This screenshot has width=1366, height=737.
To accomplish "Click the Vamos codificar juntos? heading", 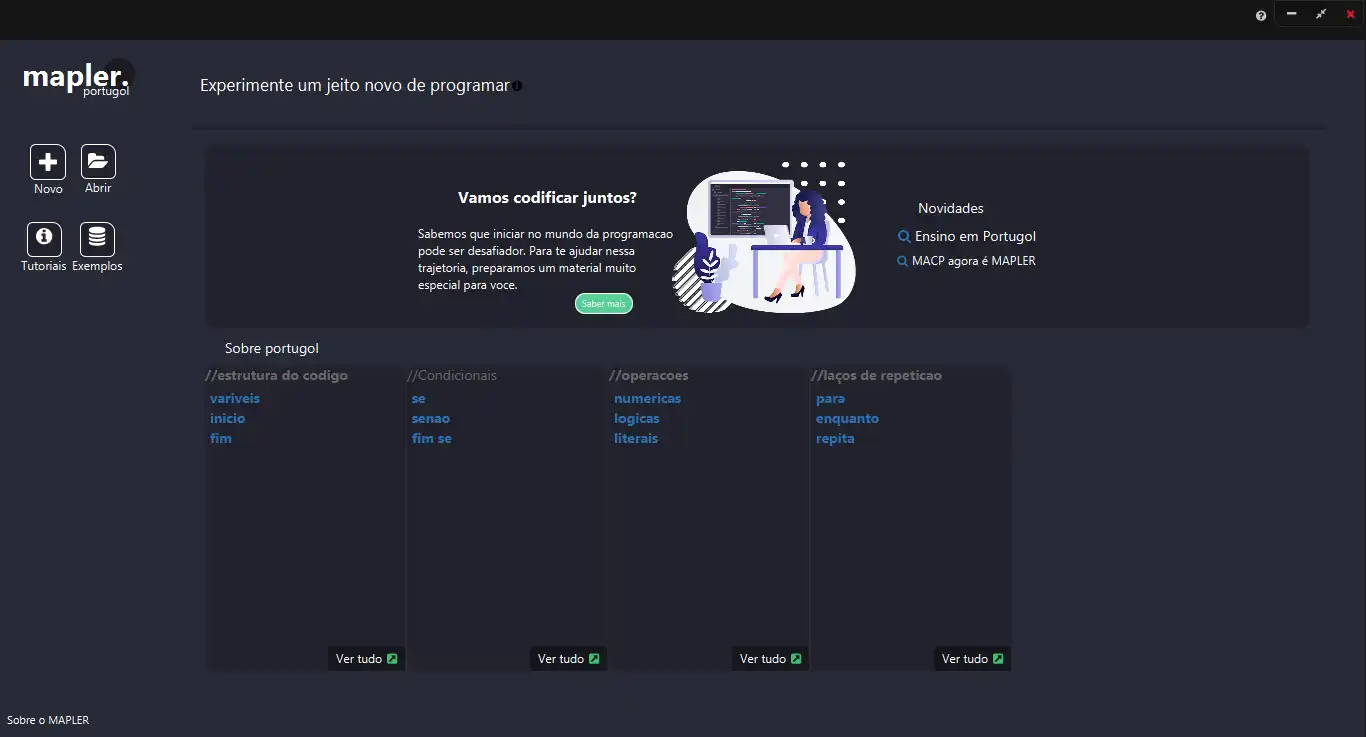I will click(x=547, y=198).
